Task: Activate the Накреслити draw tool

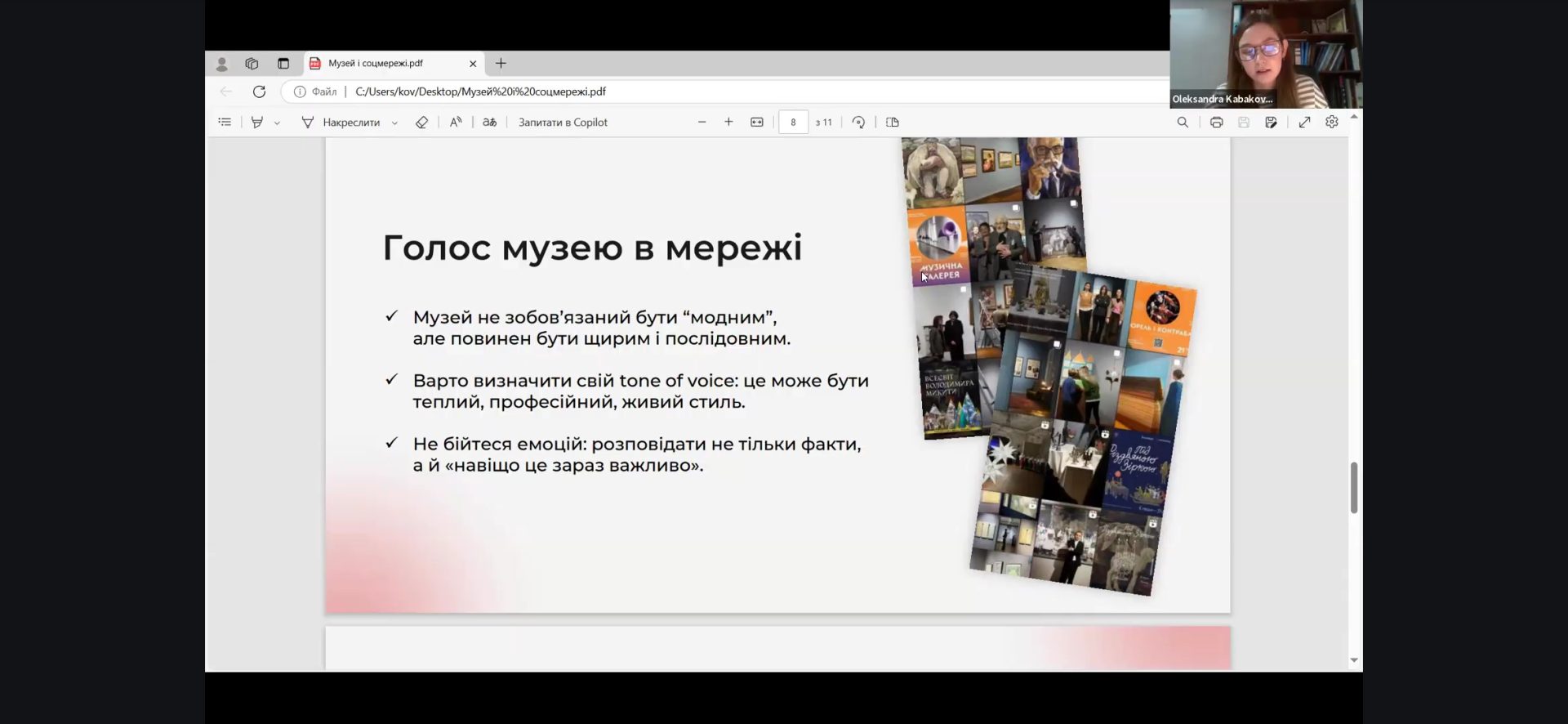Action: pyautogui.click(x=341, y=123)
